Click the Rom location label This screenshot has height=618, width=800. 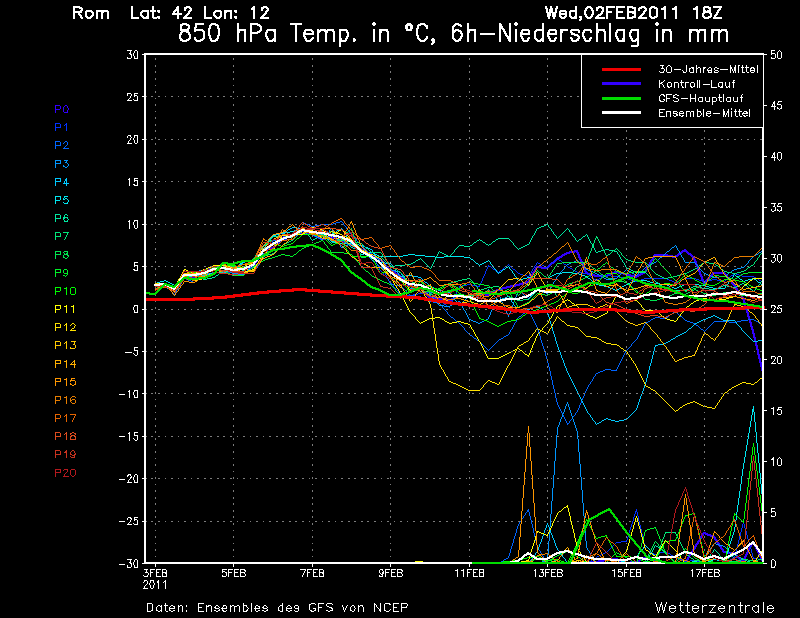(91, 13)
